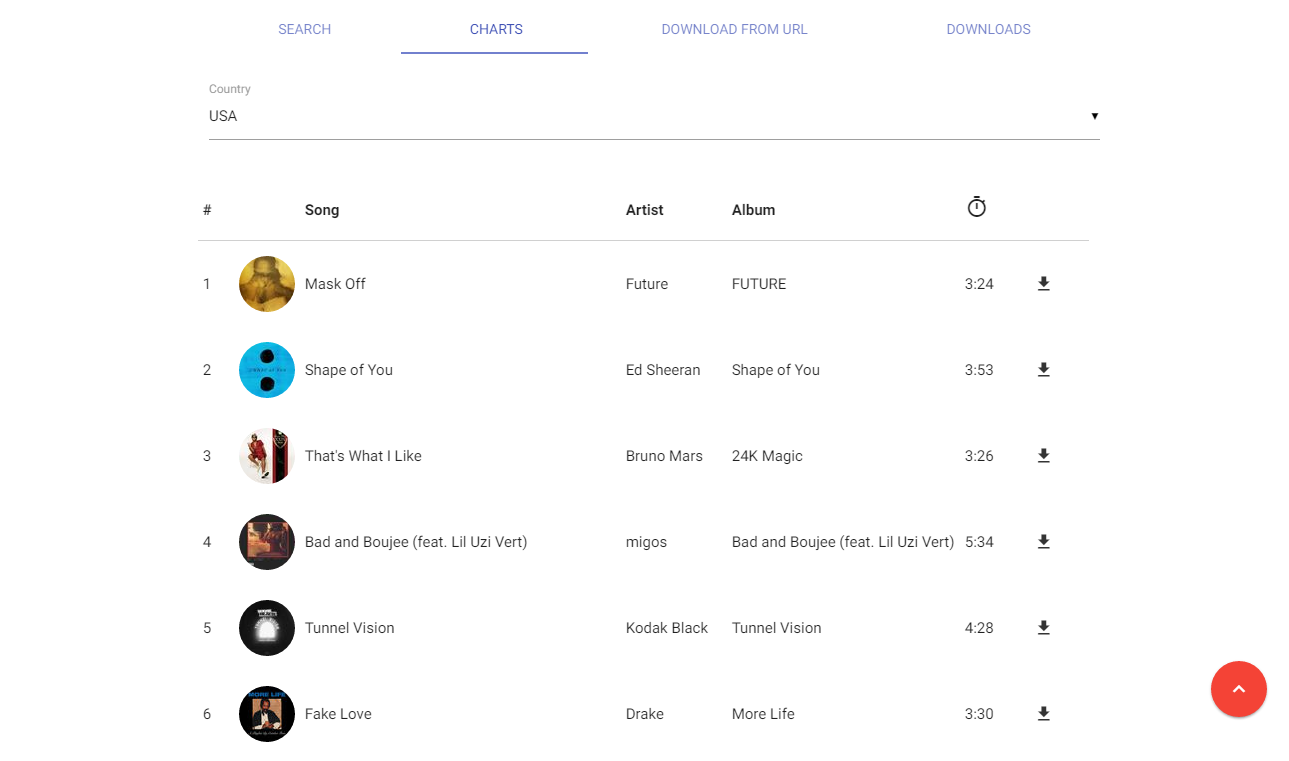This screenshot has height=761, width=1289.
Task: Go to the Downloads tab
Action: coord(988,29)
